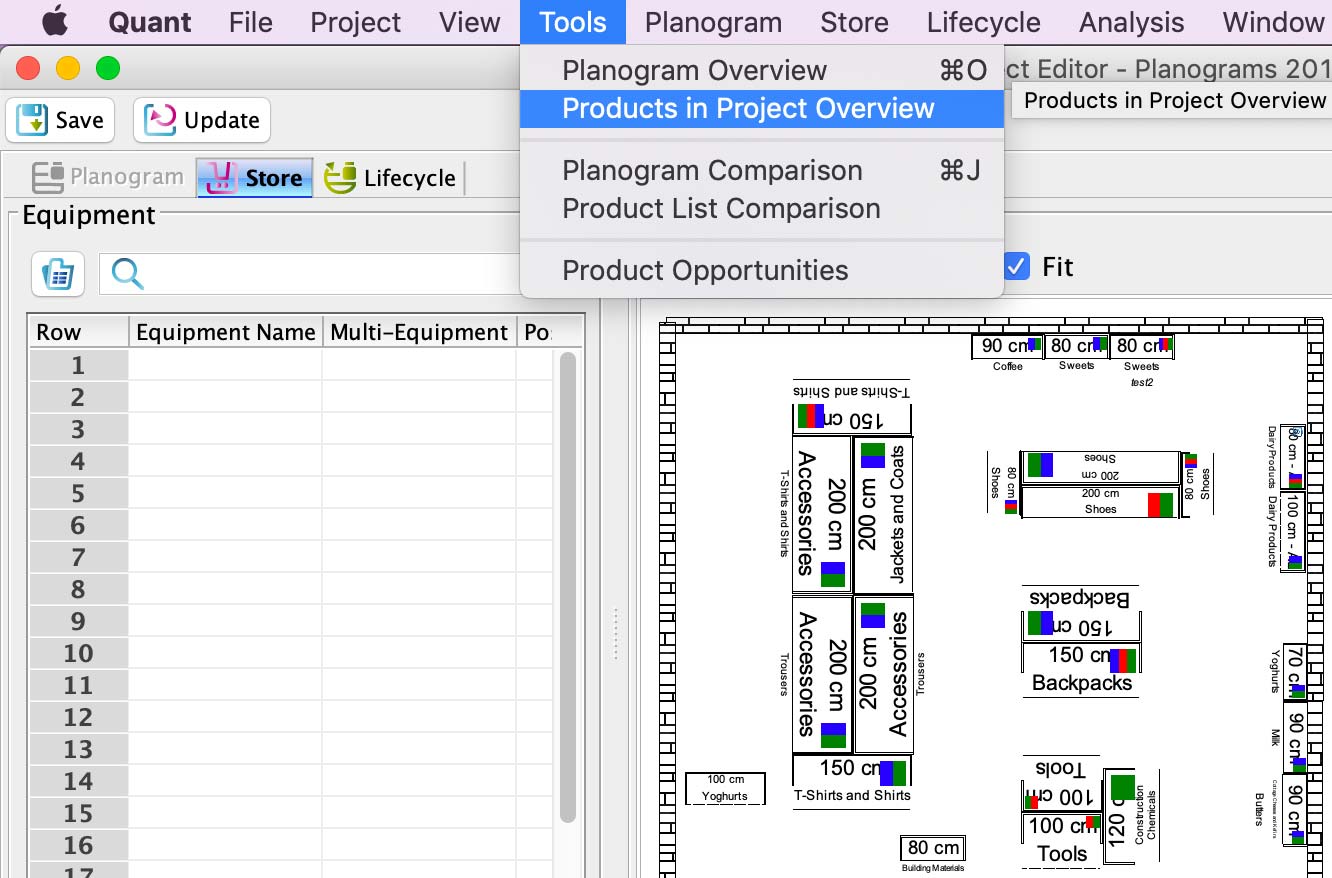Click the magnifier search icon
The width and height of the screenshot is (1332, 878).
[x=128, y=273]
